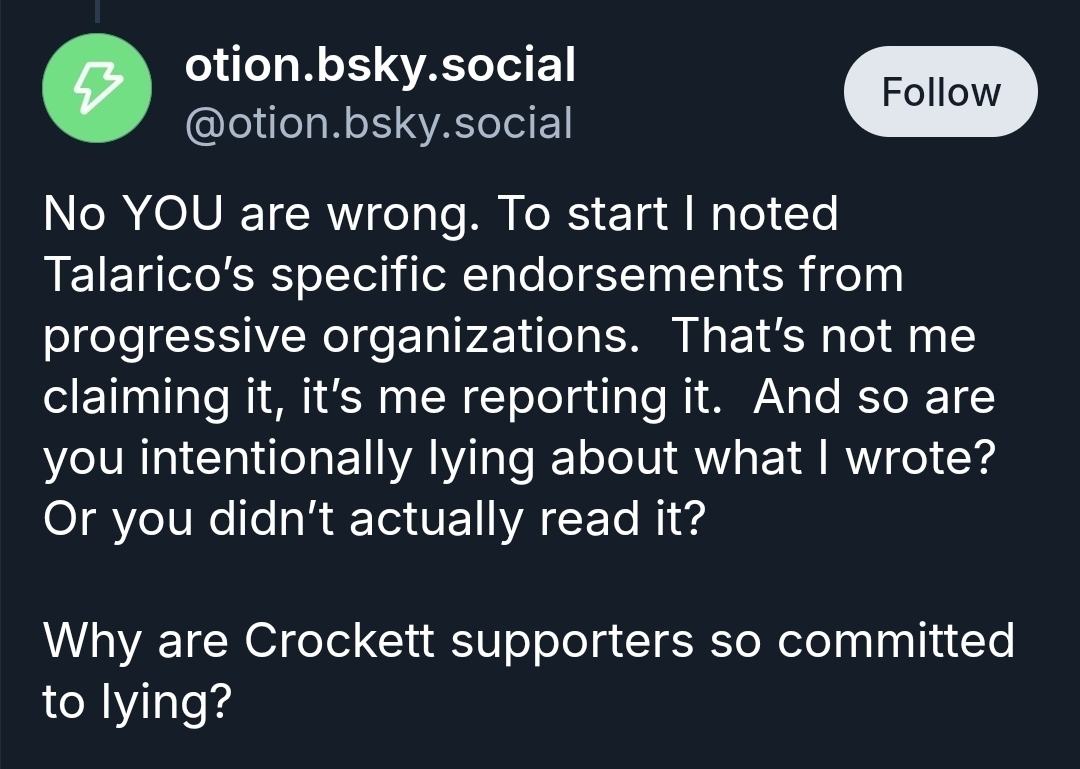Click the thread connector line above avatar
The image size is (1080, 769).
(97, 10)
